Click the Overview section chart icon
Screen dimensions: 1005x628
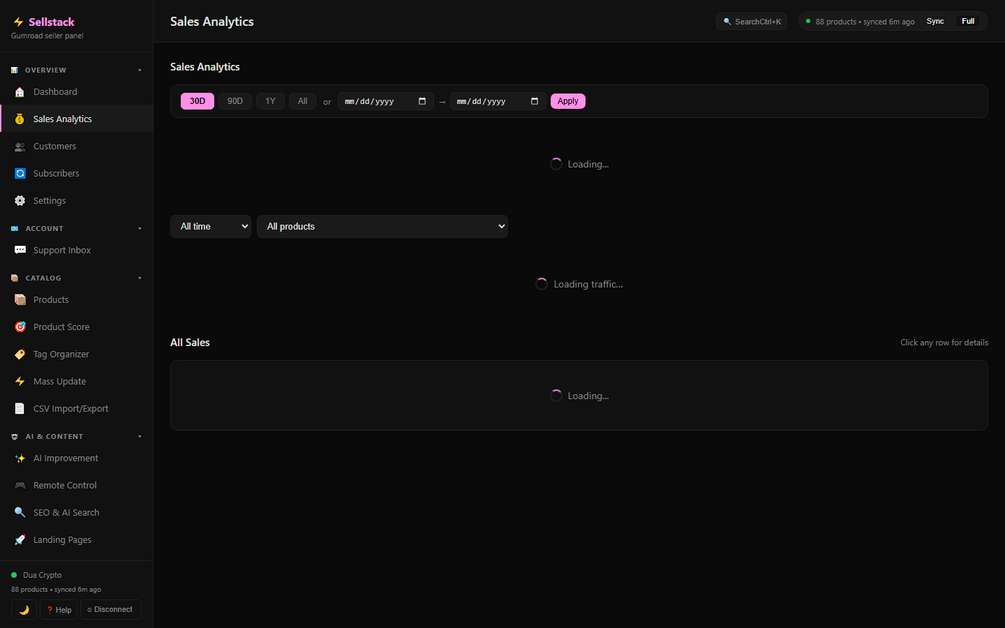coord(14,70)
